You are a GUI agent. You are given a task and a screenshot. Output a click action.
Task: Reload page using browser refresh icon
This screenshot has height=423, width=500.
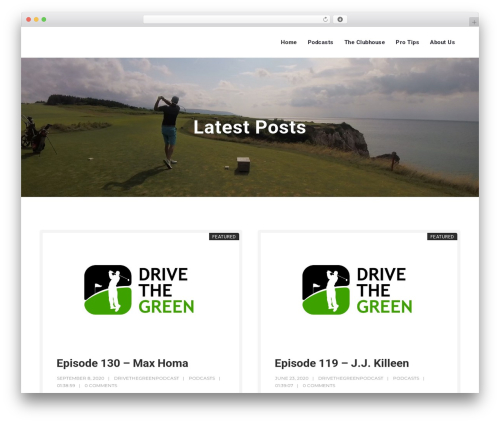coord(325,20)
